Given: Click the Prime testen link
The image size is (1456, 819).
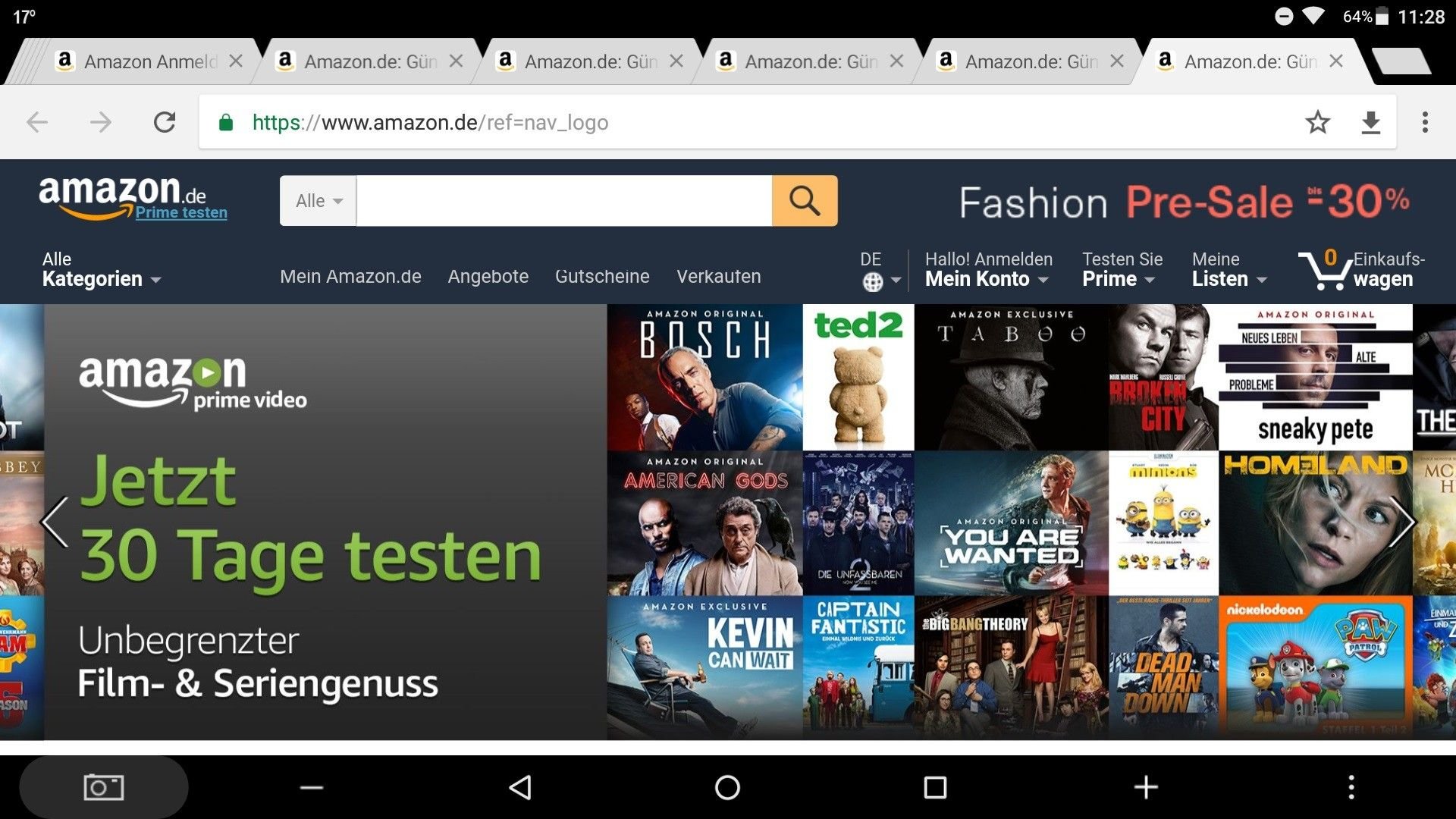Looking at the screenshot, I should tap(181, 213).
